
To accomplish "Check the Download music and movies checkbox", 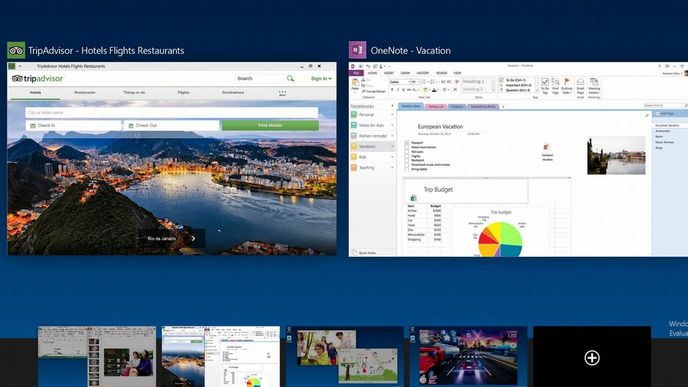I will (x=407, y=165).
